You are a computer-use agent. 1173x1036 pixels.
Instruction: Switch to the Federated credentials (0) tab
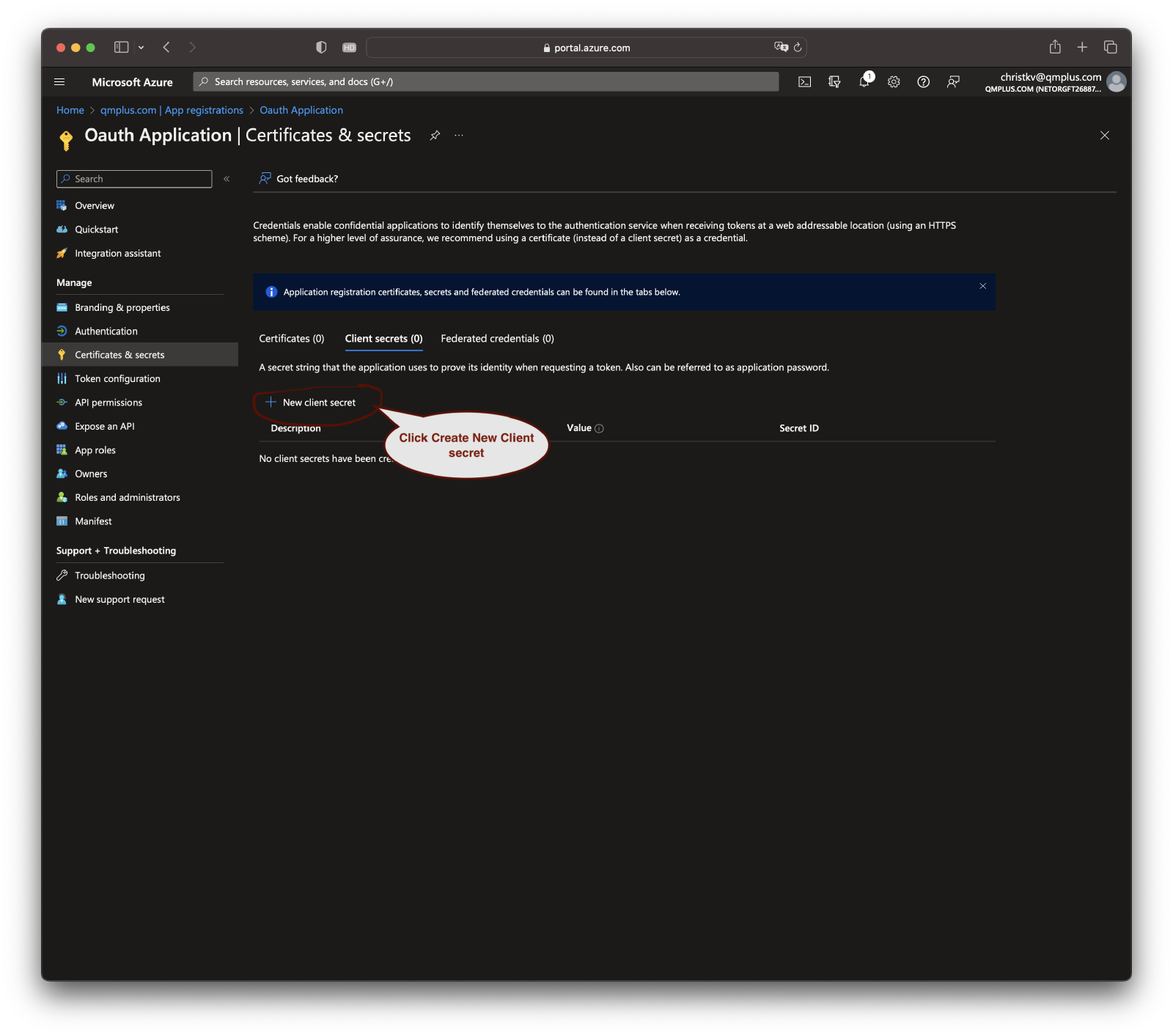pyautogui.click(x=497, y=339)
